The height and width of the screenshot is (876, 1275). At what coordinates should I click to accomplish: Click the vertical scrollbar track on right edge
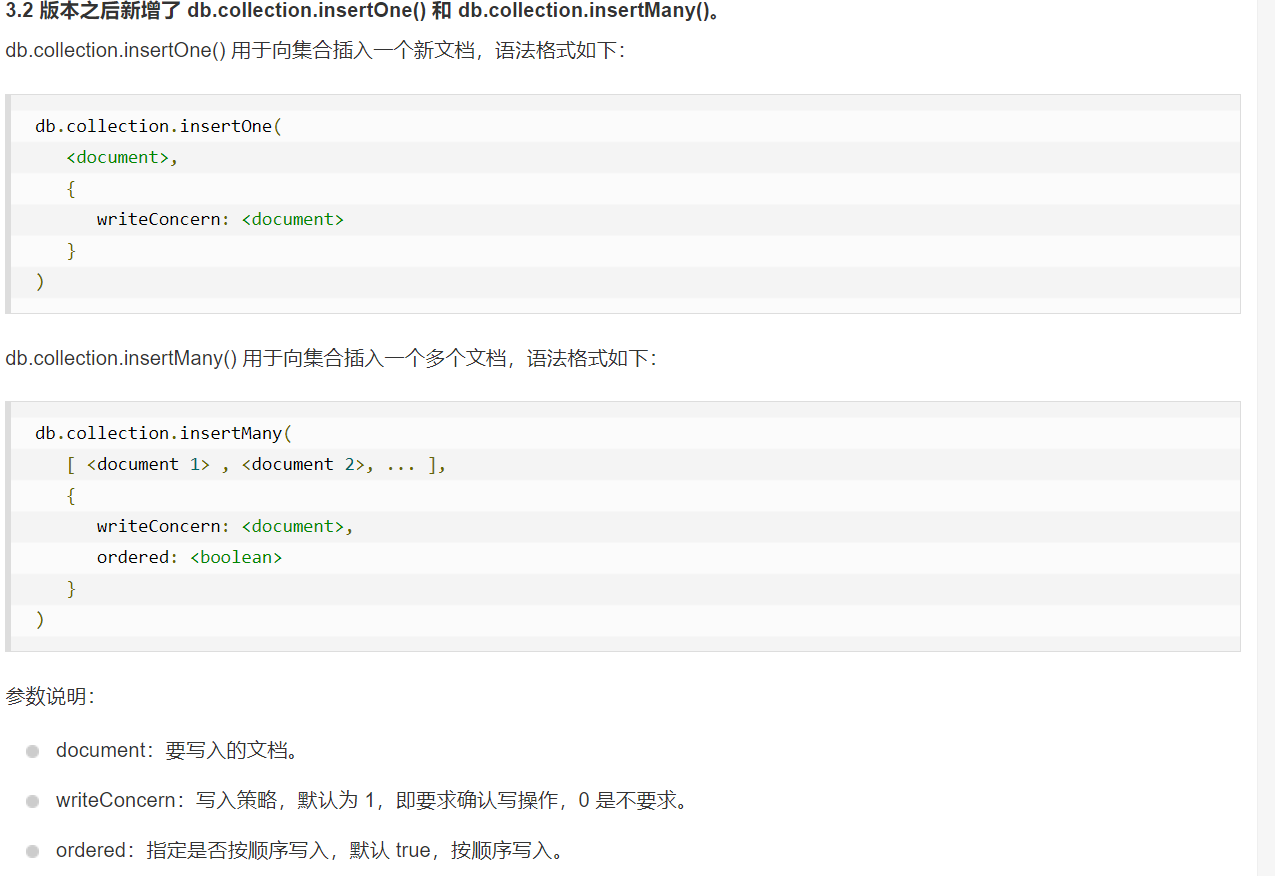[1266, 438]
